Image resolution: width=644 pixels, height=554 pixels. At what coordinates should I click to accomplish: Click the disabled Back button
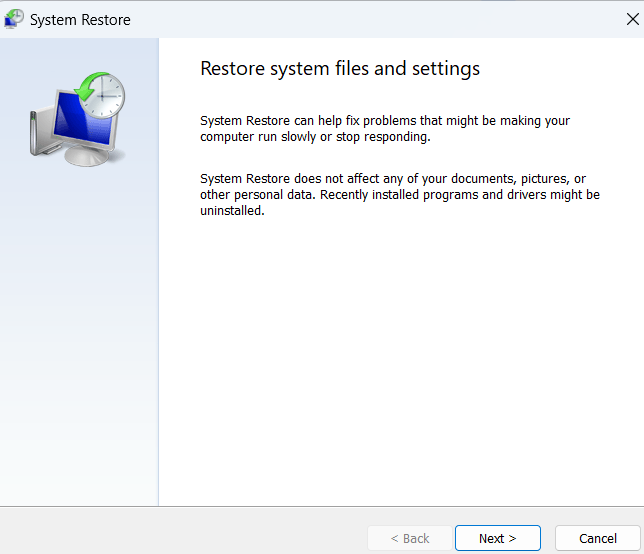point(410,538)
